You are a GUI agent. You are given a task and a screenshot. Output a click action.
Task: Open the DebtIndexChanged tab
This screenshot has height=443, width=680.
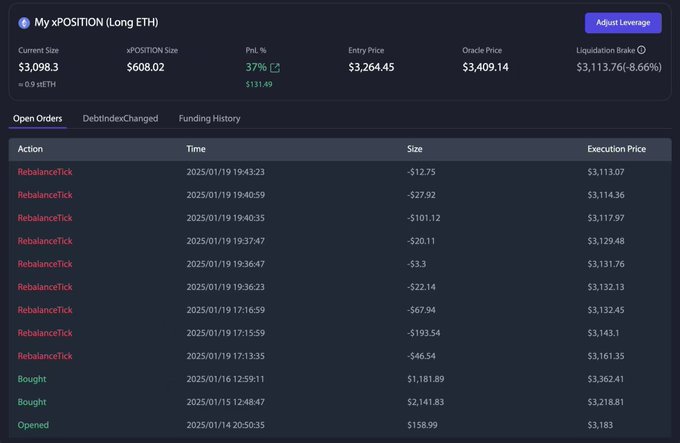(x=120, y=118)
